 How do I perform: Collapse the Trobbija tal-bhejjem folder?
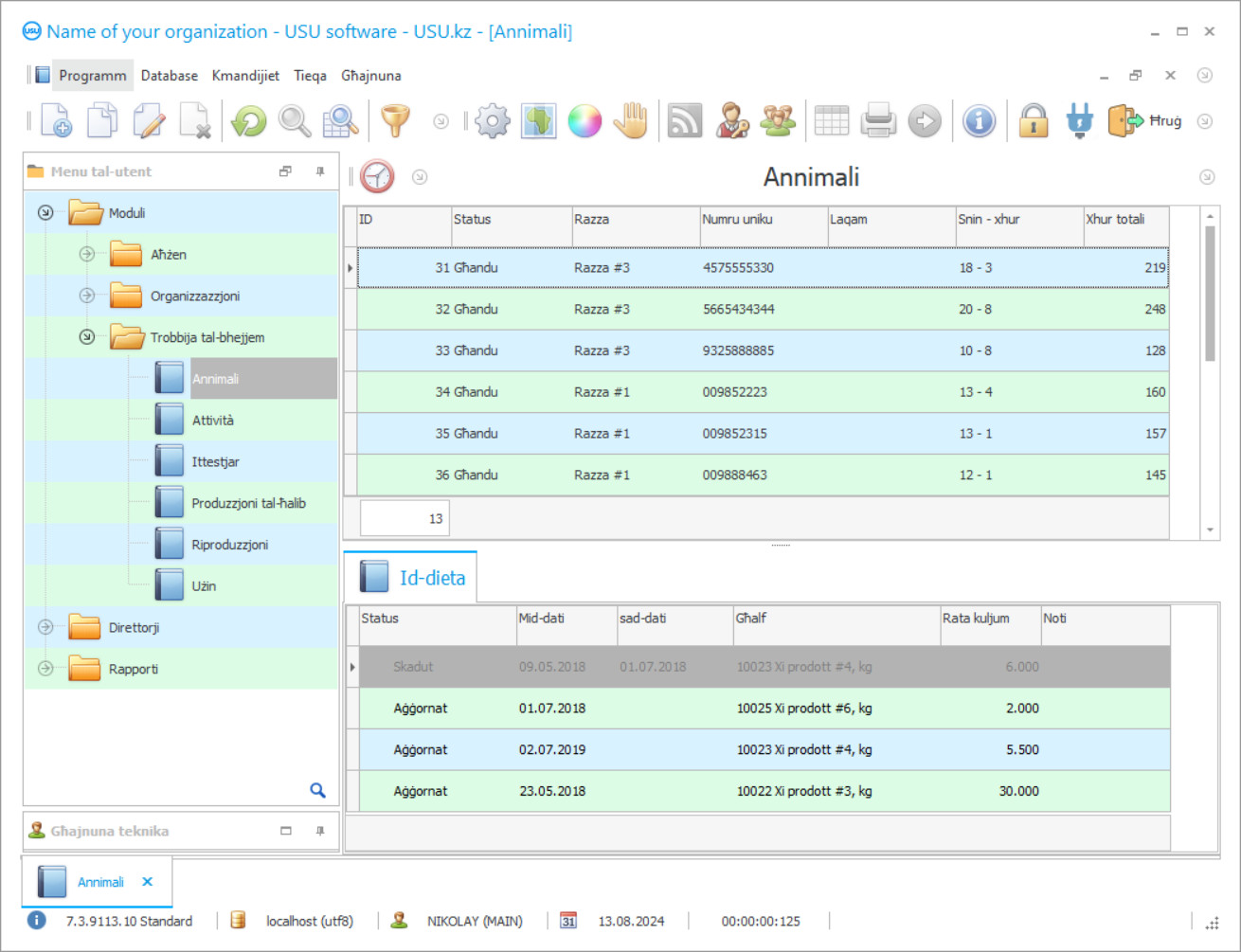(87, 337)
